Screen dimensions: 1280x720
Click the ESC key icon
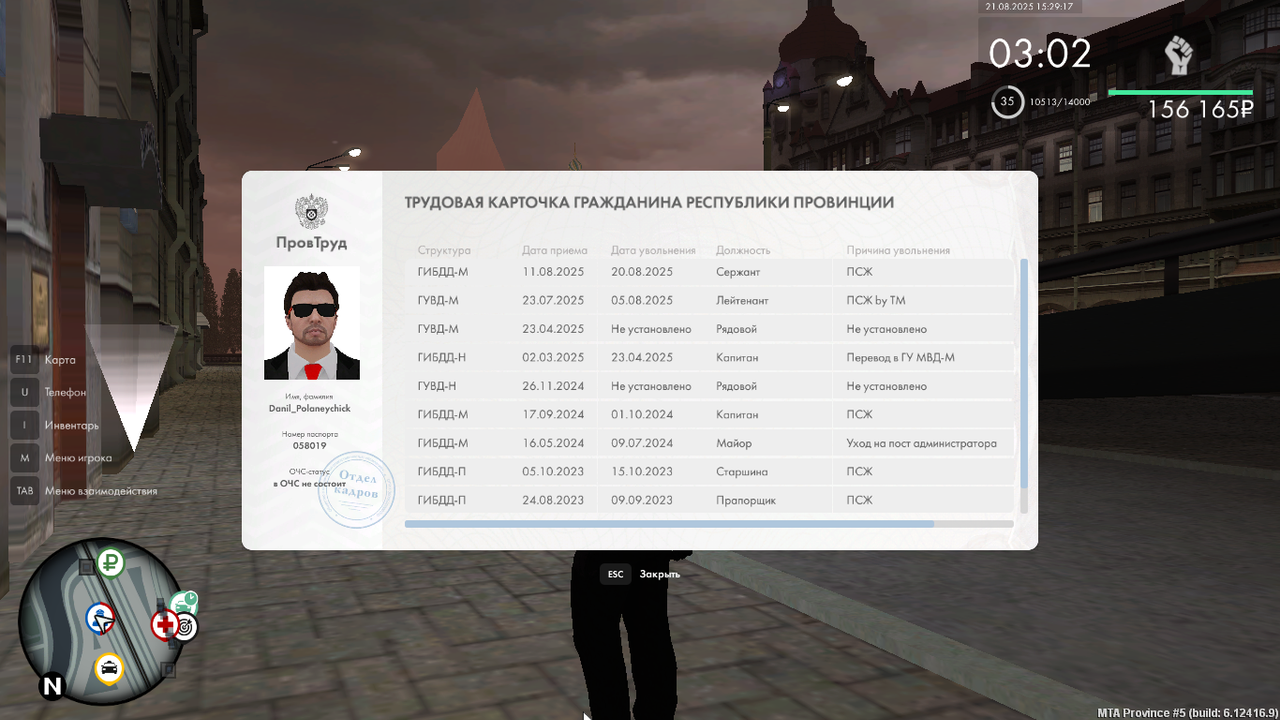(615, 574)
